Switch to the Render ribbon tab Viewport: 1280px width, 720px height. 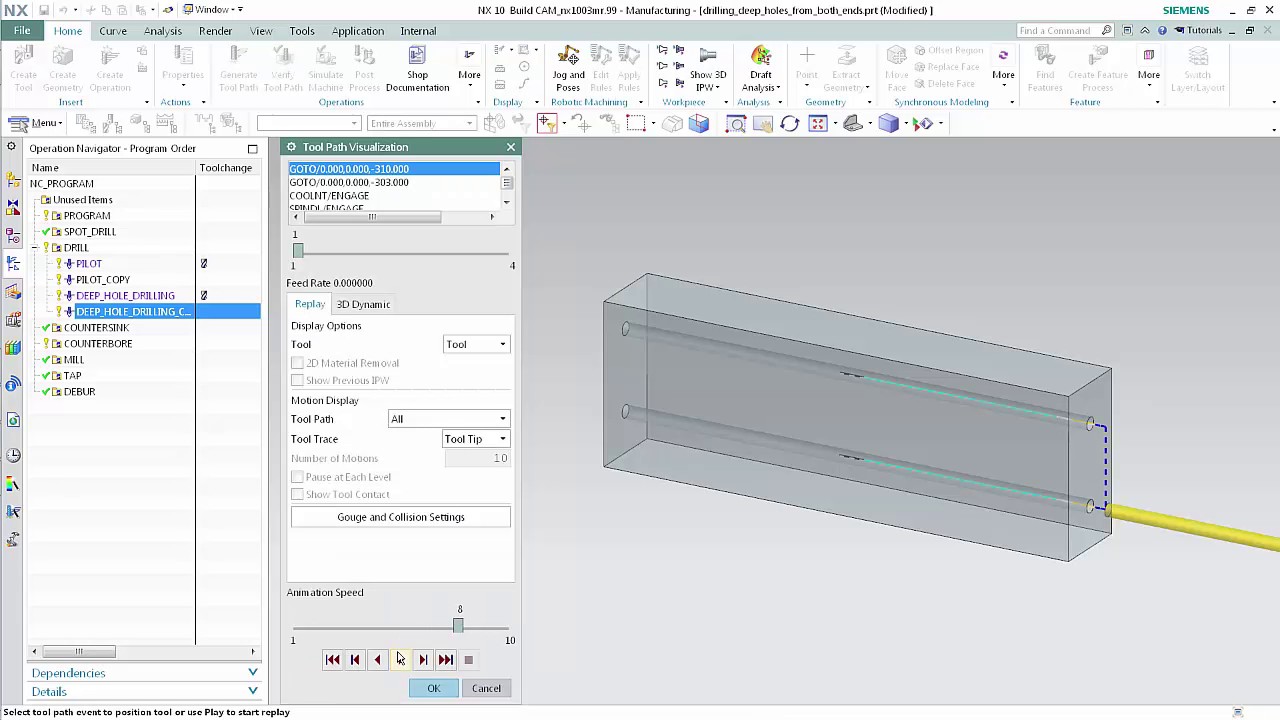tap(215, 31)
